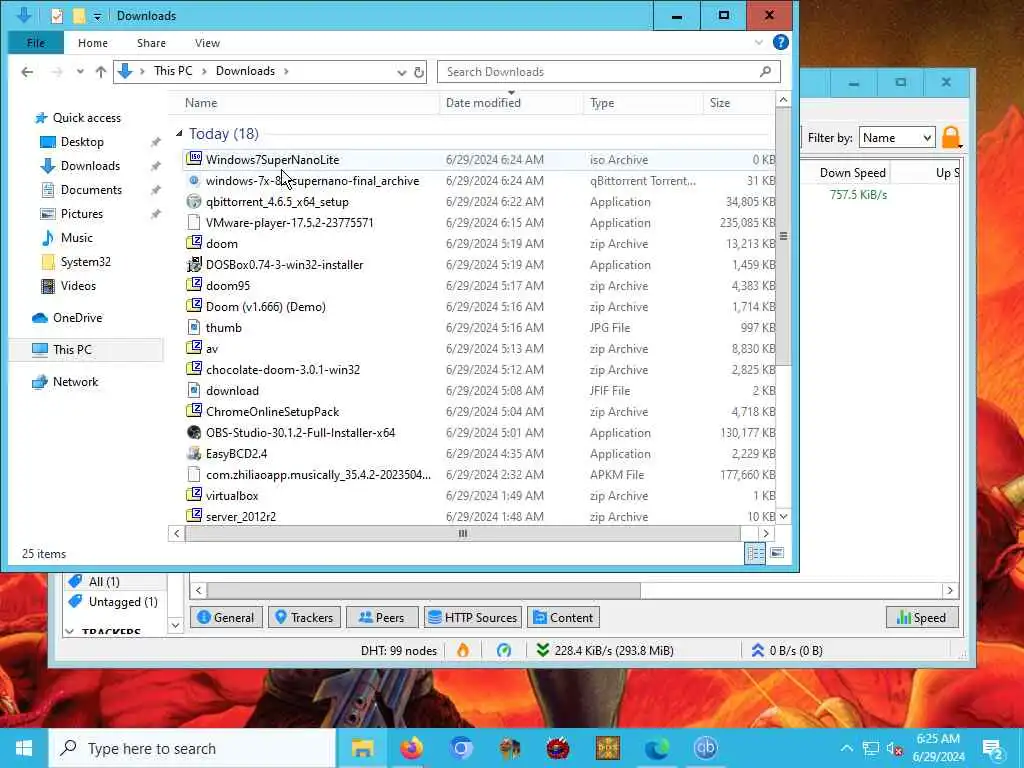Click the qBittorrent alternative speed limits icon
1024x768 pixels.
click(504, 650)
